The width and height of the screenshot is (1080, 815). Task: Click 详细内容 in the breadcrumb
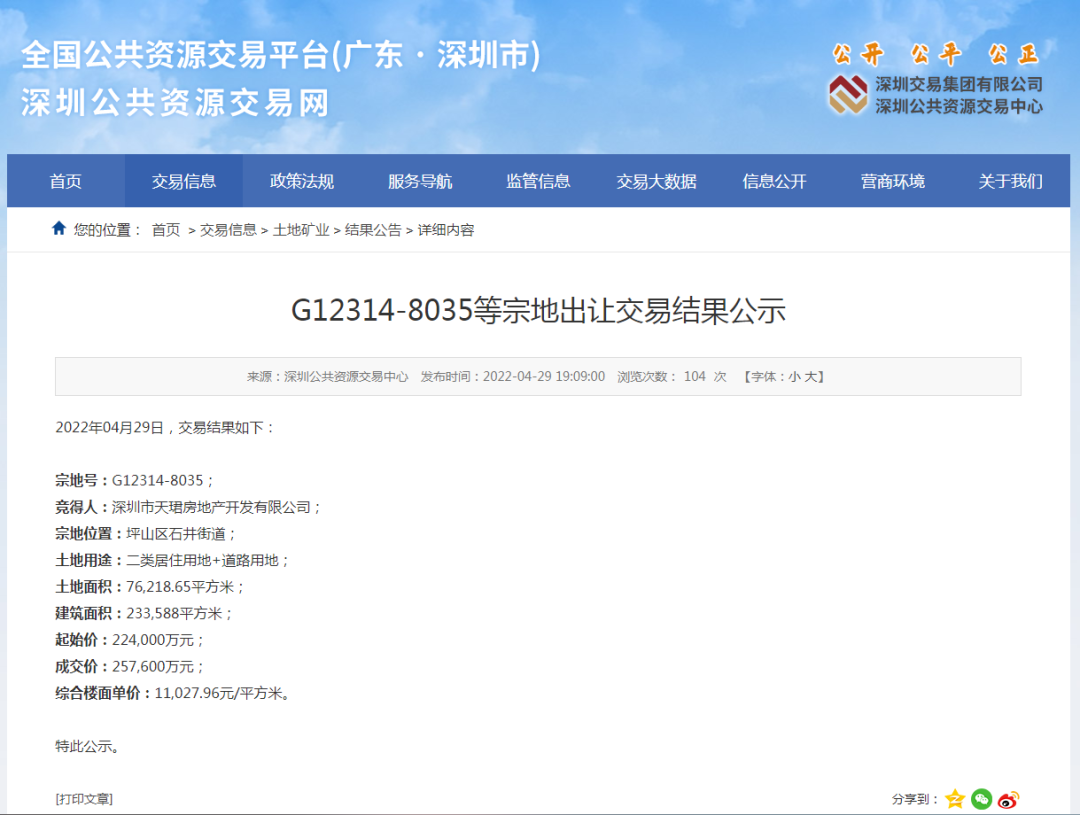click(x=446, y=230)
